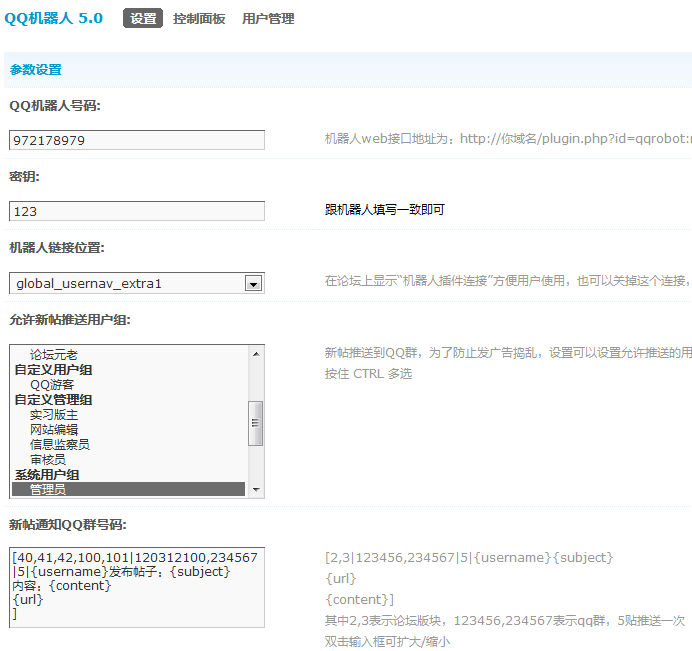Click the QQ机器人 5.0 title link
This screenshot has width=692, height=651.
click(x=53, y=18)
